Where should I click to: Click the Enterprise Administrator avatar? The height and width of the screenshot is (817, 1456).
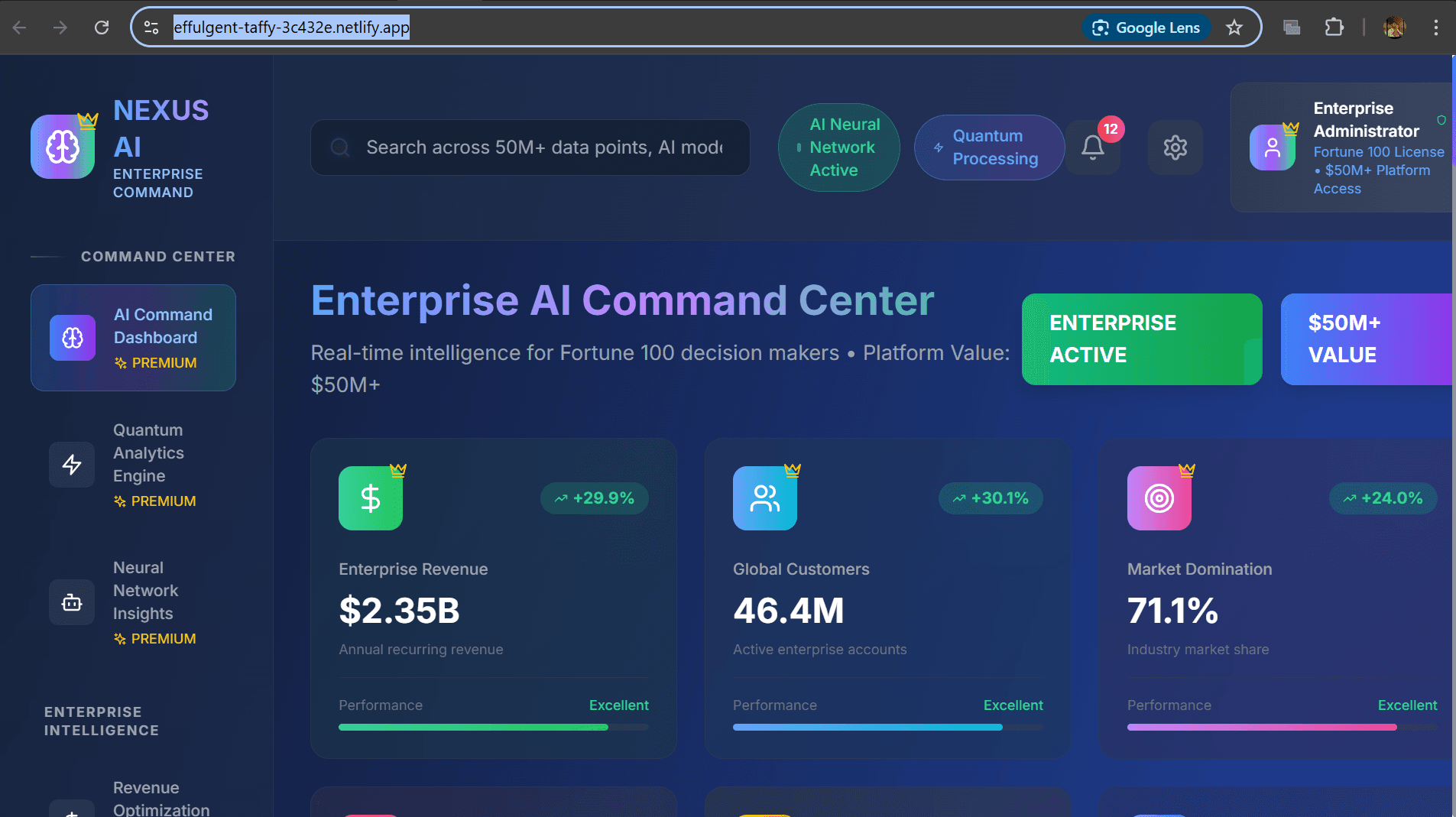[1271, 147]
